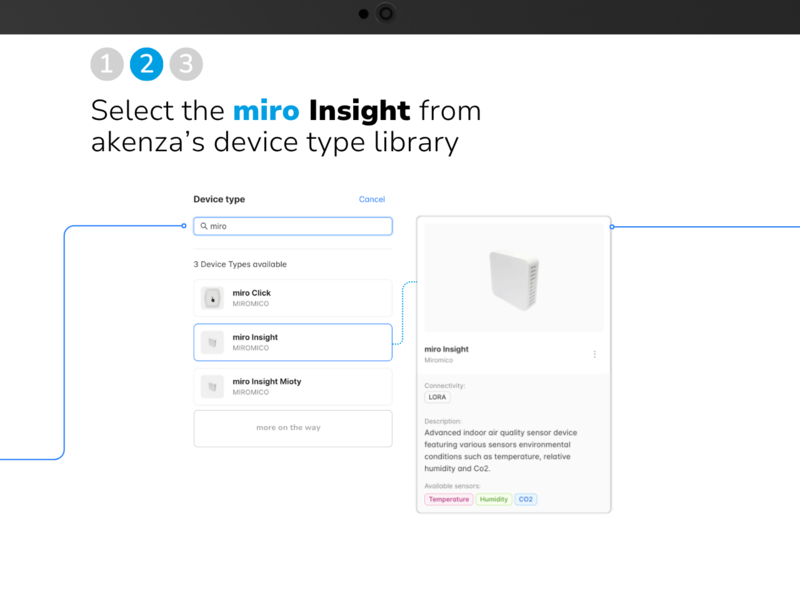The image size is (800, 600).
Task: Click the miro Insight Mioty device icon
Action: (x=211, y=386)
